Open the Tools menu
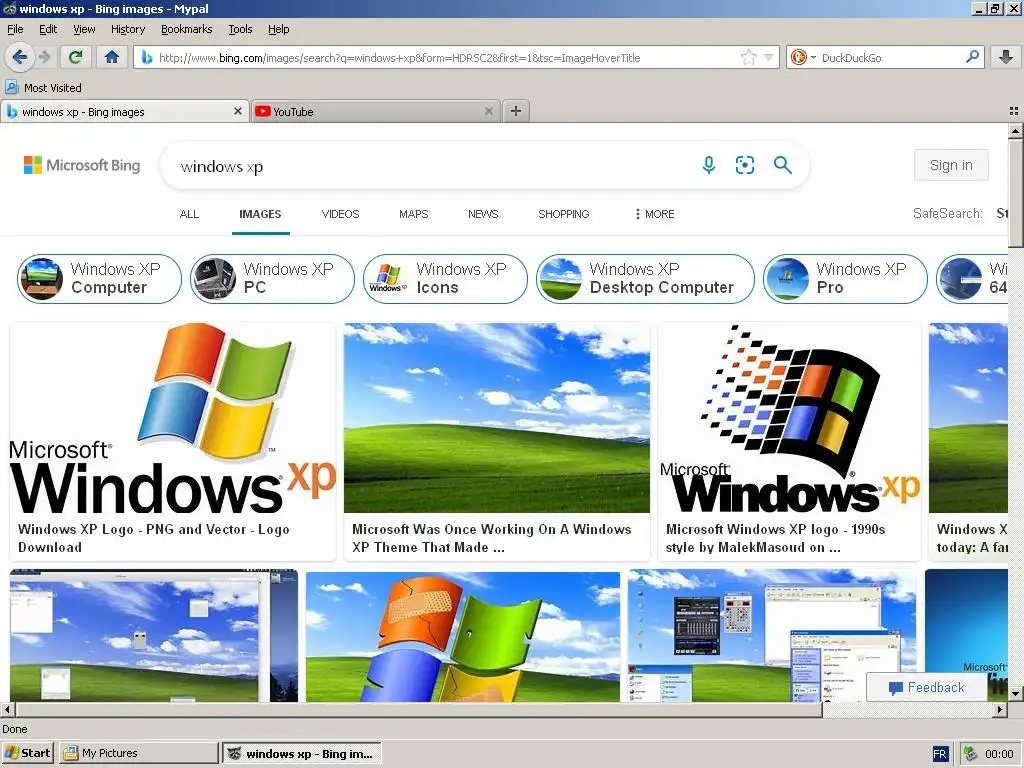The width and height of the screenshot is (1024, 768). [240, 29]
